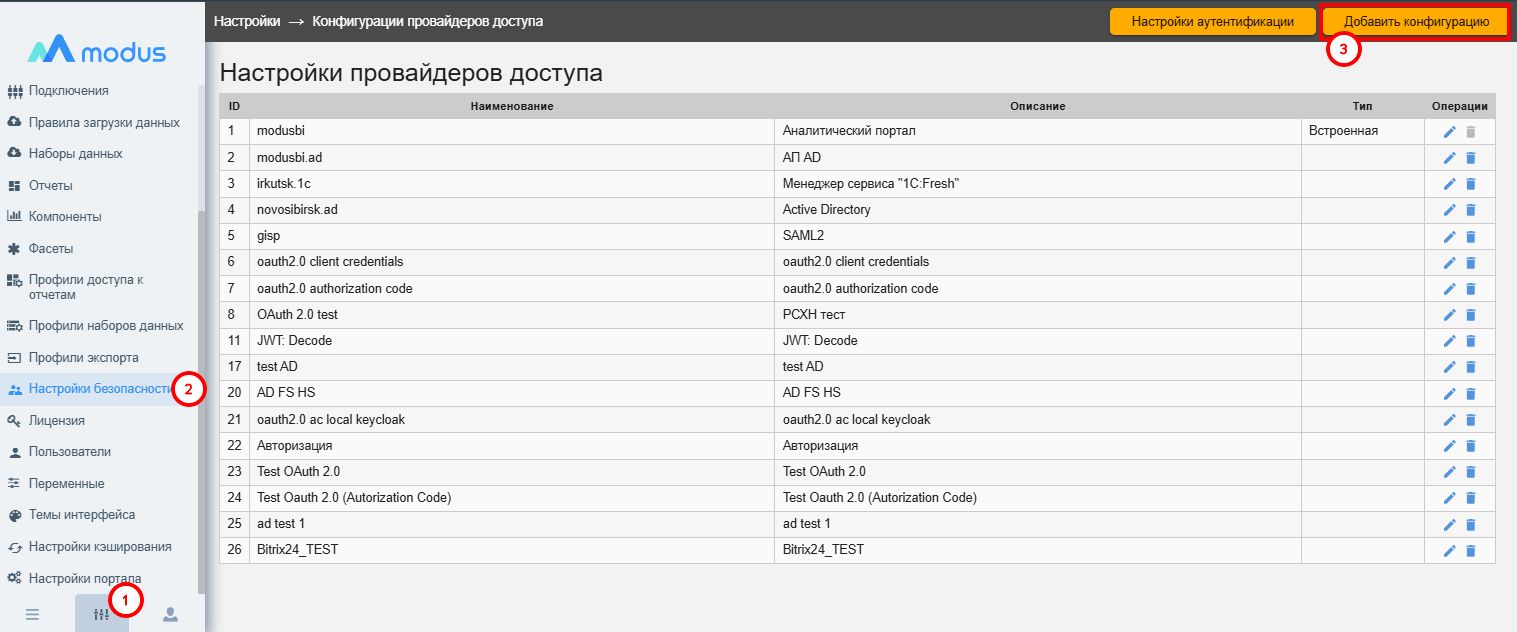The width and height of the screenshot is (1517, 632).
Task: Delete the AD FS HS configuration
Action: coord(1470,393)
